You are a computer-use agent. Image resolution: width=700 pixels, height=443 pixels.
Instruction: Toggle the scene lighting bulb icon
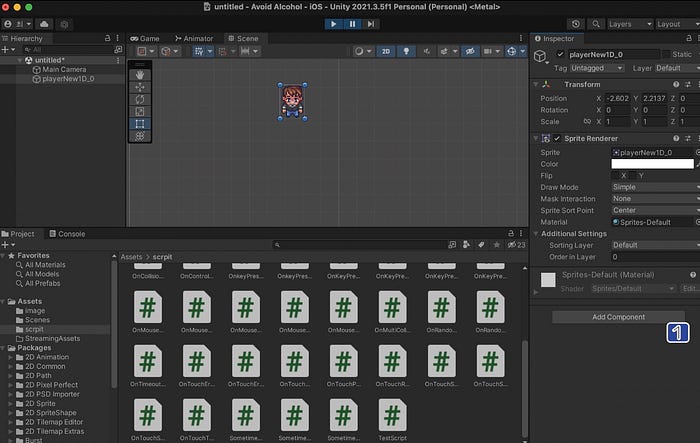[406, 51]
